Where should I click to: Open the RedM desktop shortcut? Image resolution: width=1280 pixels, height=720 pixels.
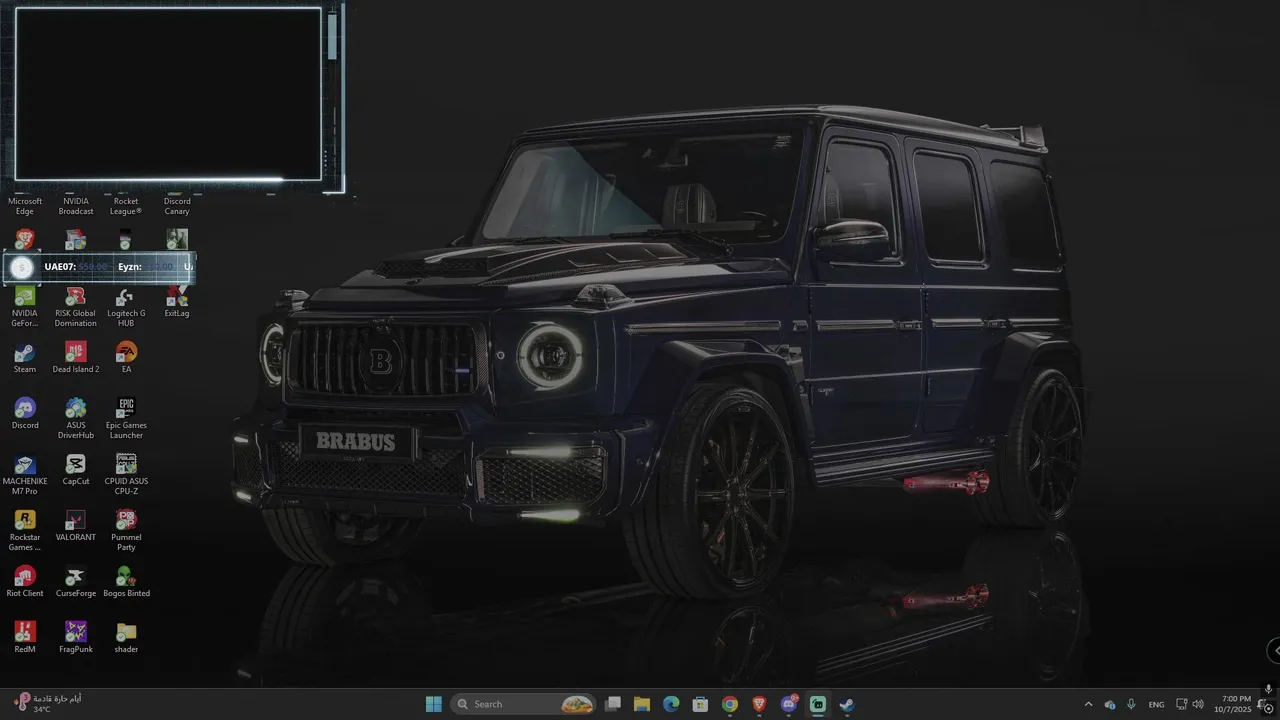pyautogui.click(x=25, y=637)
